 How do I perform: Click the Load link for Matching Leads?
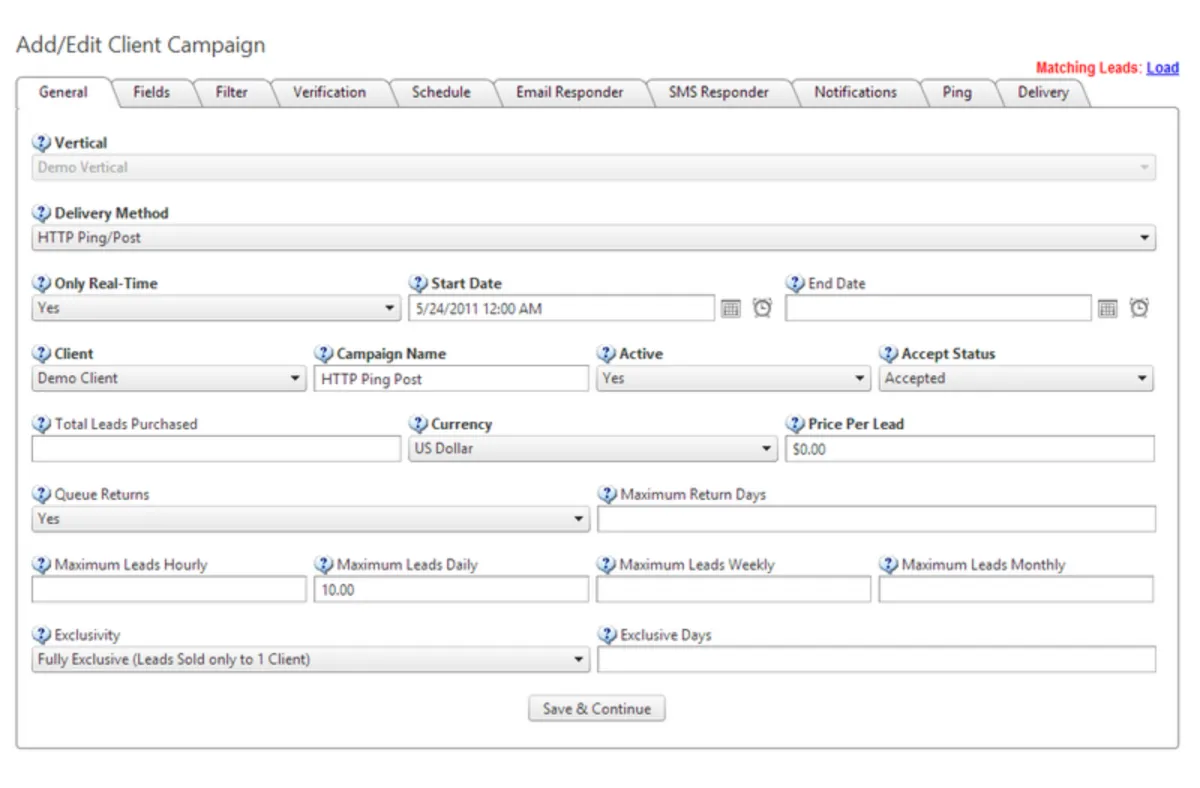[x=1162, y=68]
